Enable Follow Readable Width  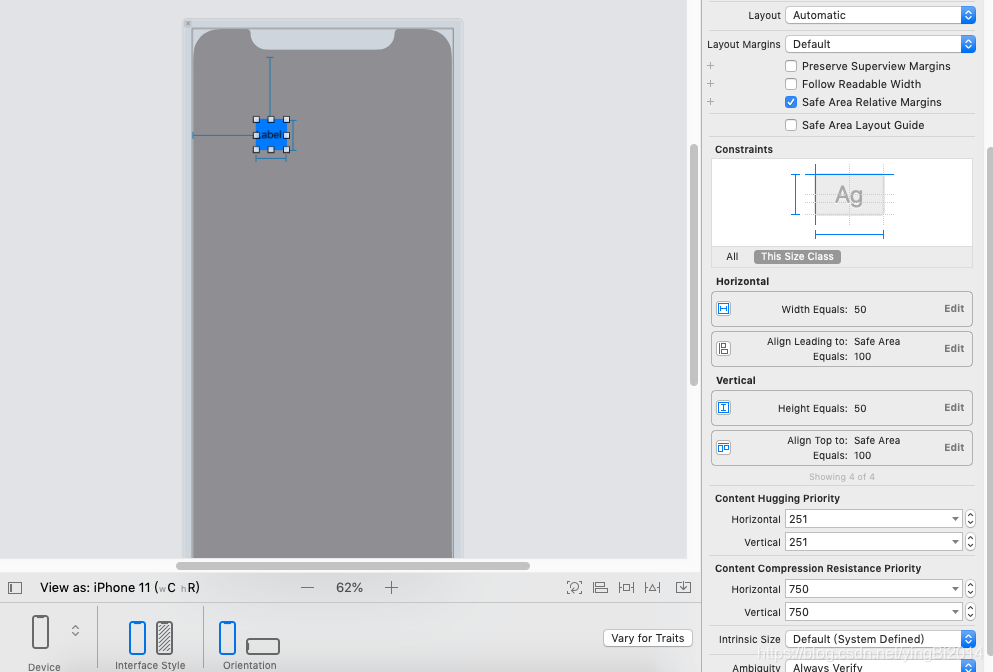click(x=791, y=84)
